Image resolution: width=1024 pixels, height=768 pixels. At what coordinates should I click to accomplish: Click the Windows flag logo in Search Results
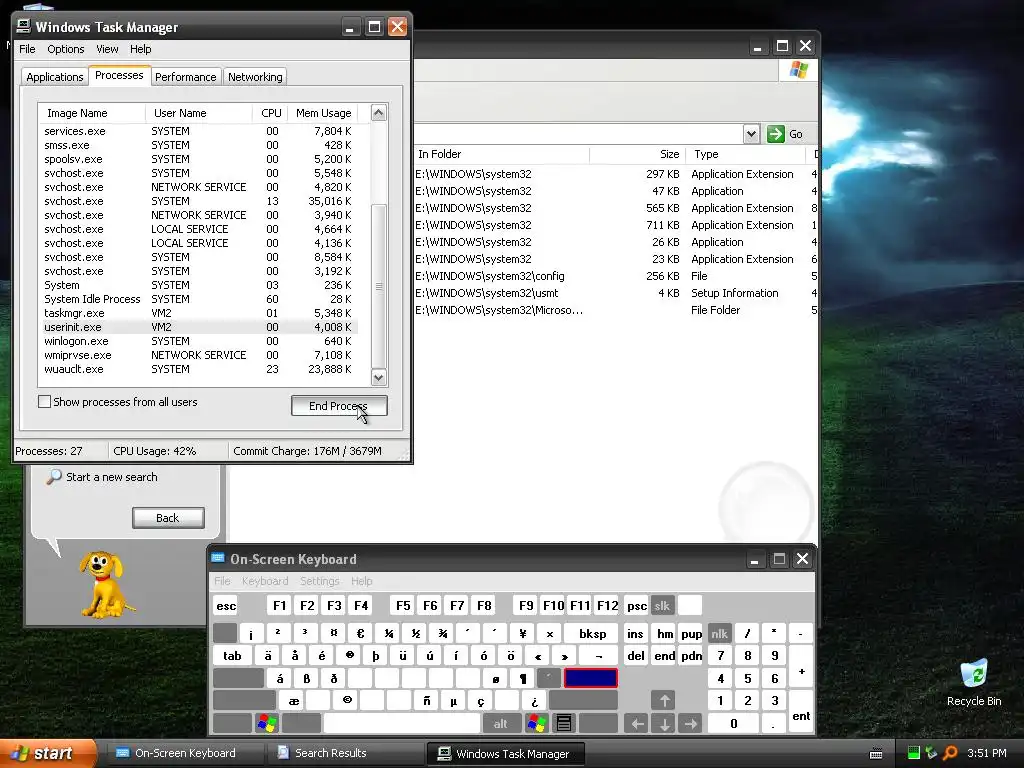[x=798, y=70]
